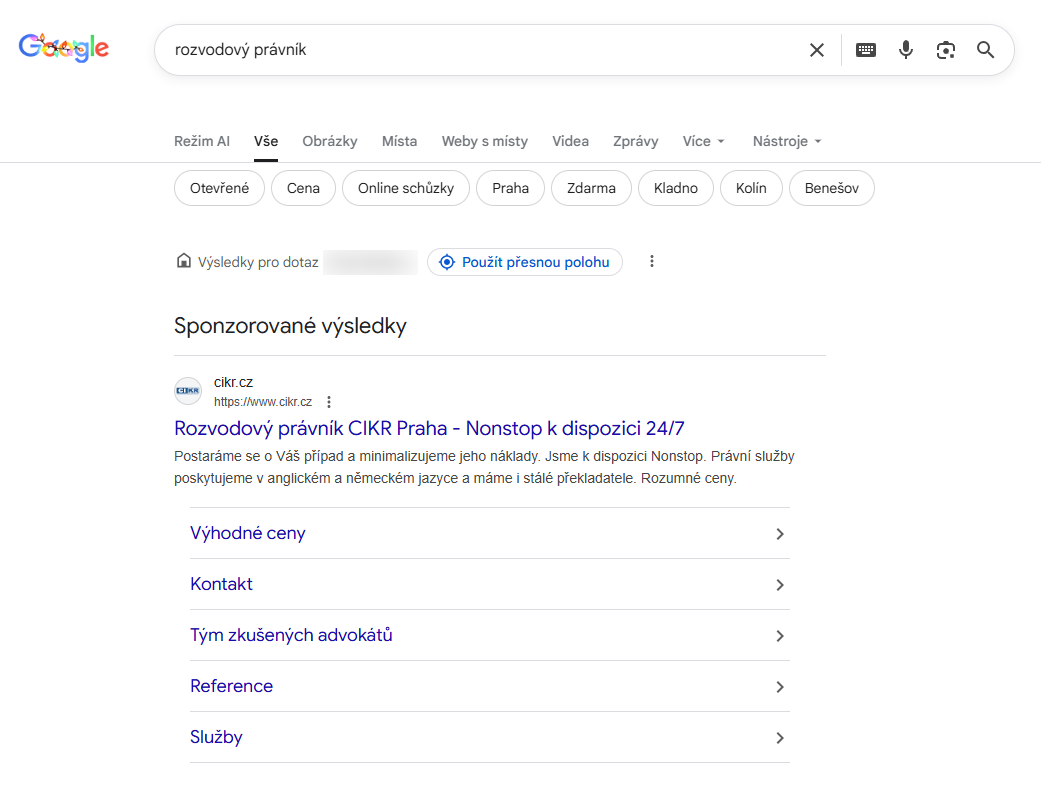Expand the Služby sitelink chevron
The height and width of the screenshot is (799, 1041).
tap(779, 737)
